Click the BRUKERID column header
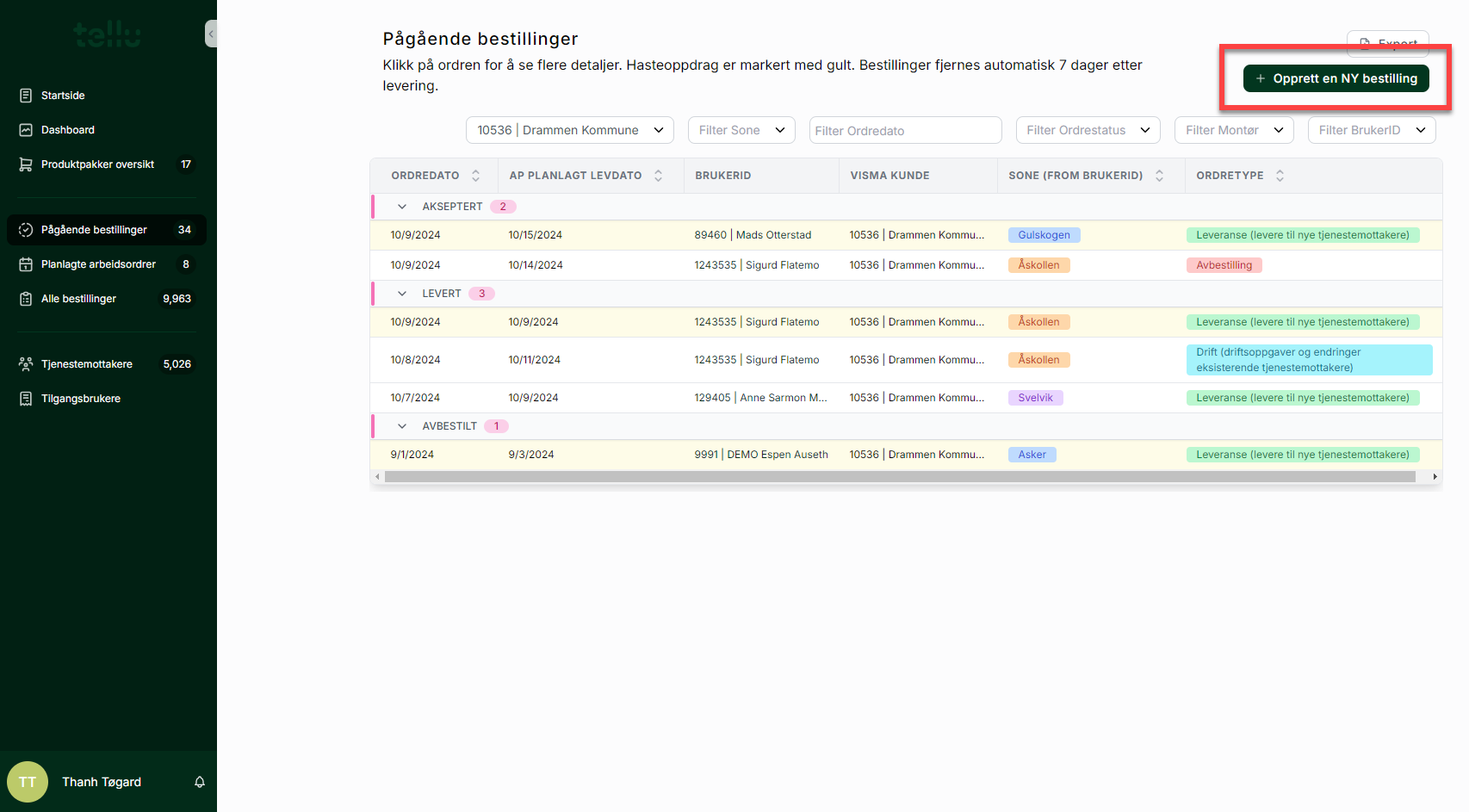This screenshot has height=812, width=1469. coord(723,176)
